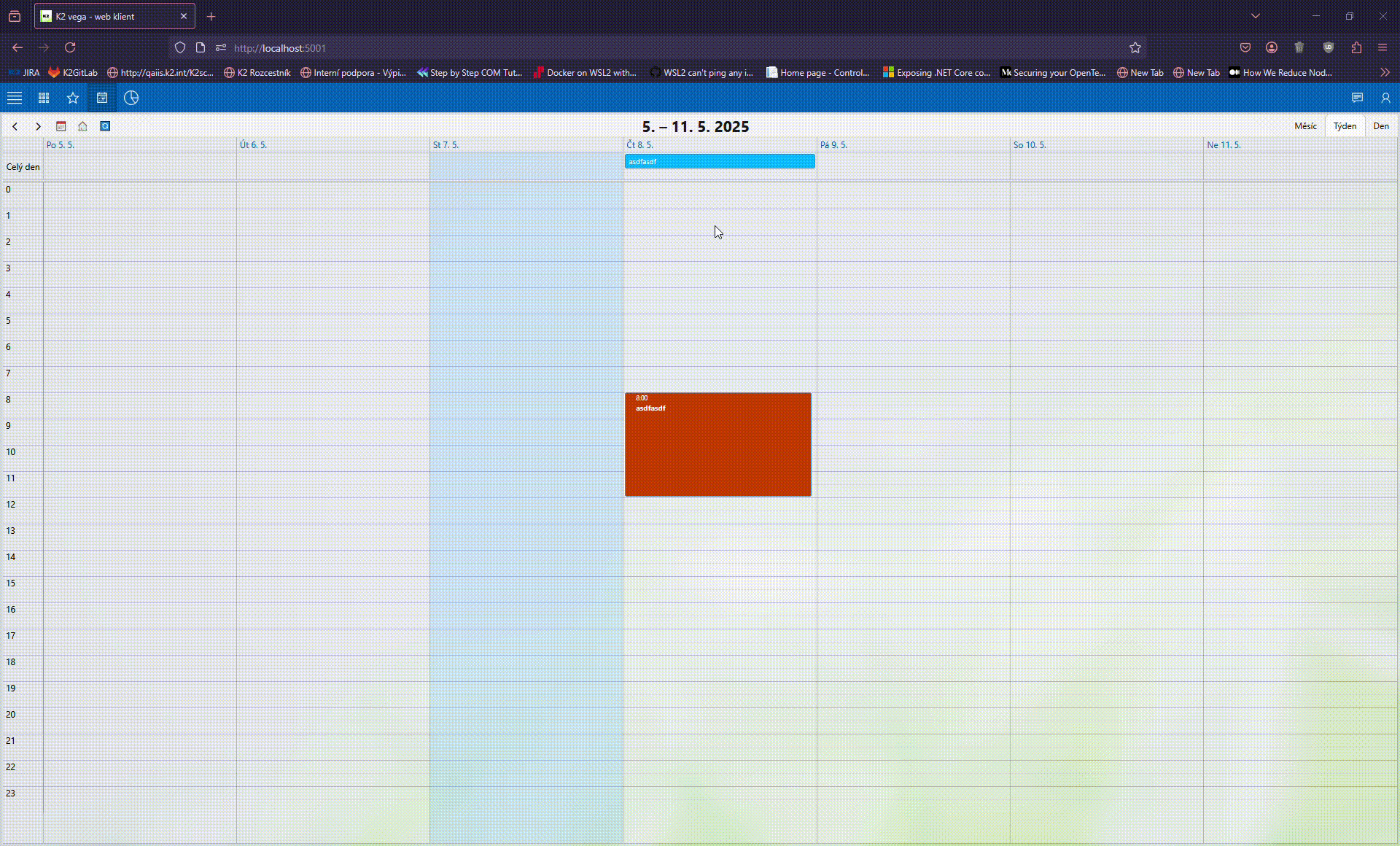1400x846 pixels.
Task: Switch to Den view
Action: coord(1381,126)
